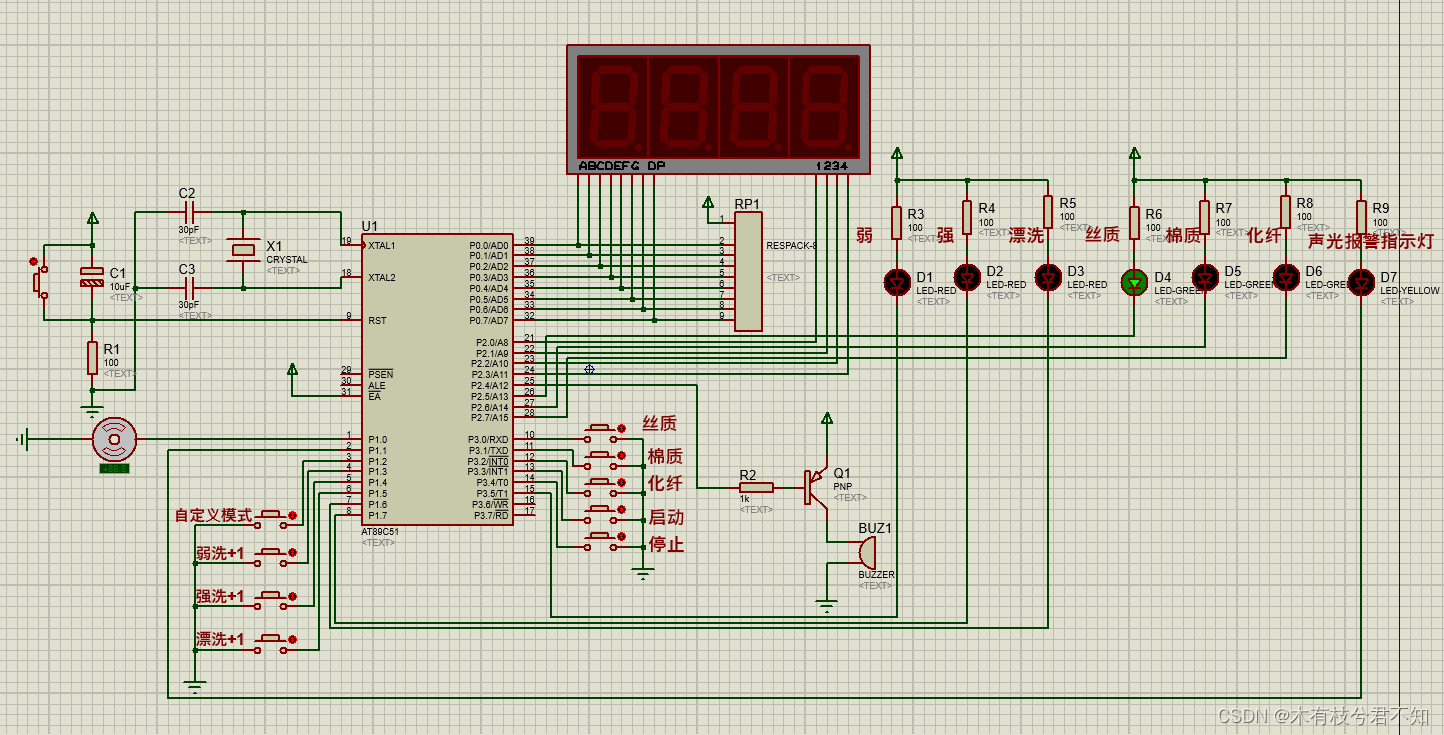Click the ABCDEFG DP pin label
This screenshot has height=735, width=1444.
(621, 165)
